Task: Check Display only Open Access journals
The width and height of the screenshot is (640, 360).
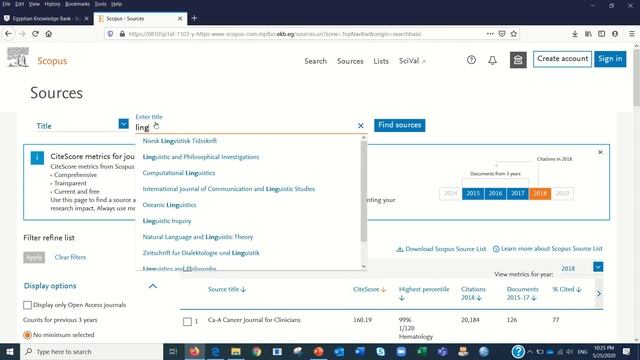Action: [x=27, y=305]
